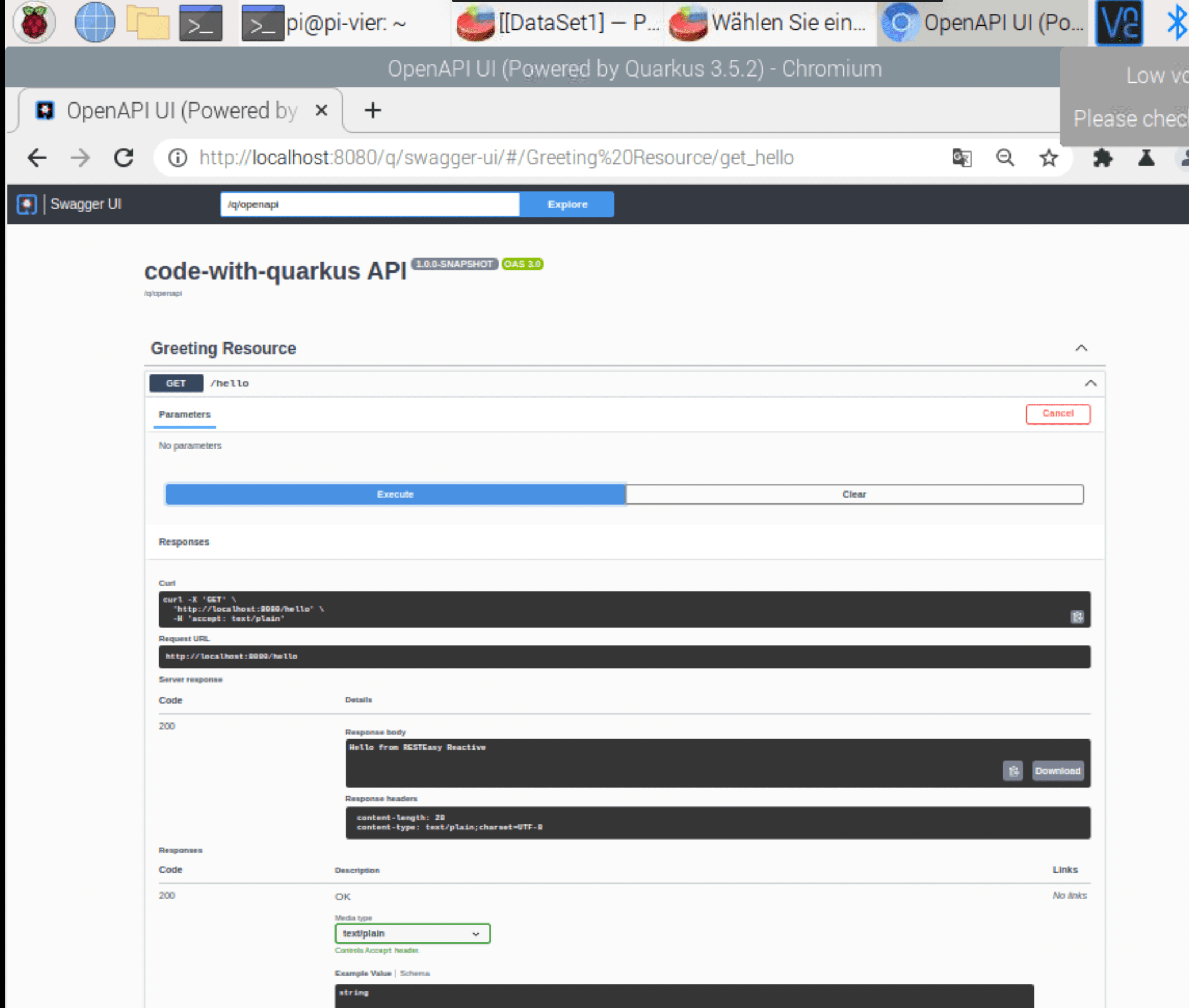Bookmark the page with the star icon
Screen dimensions: 1189x1008
coord(1048,158)
